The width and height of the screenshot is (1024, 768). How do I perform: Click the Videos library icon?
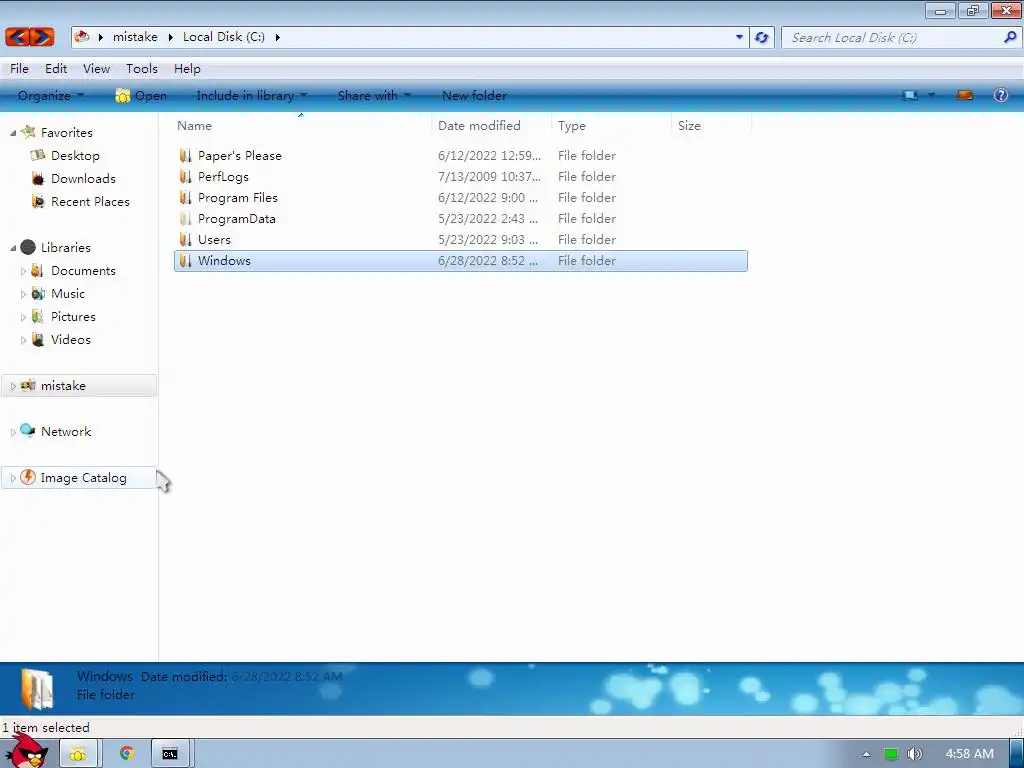[38, 340]
